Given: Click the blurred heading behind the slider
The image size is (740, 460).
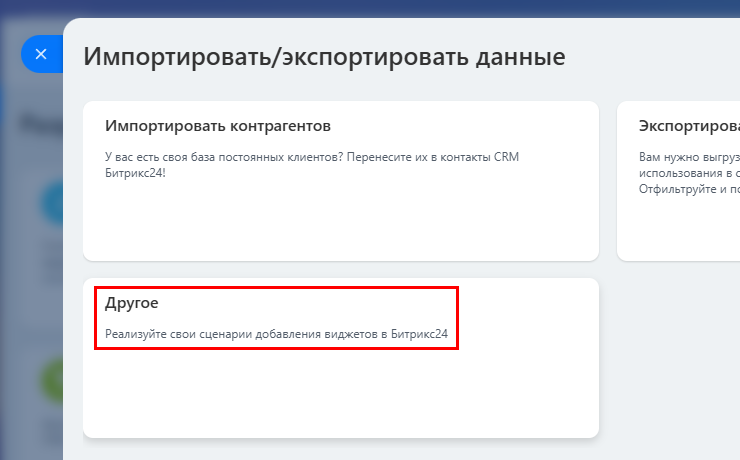Looking at the screenshot, I should point(40,124).
